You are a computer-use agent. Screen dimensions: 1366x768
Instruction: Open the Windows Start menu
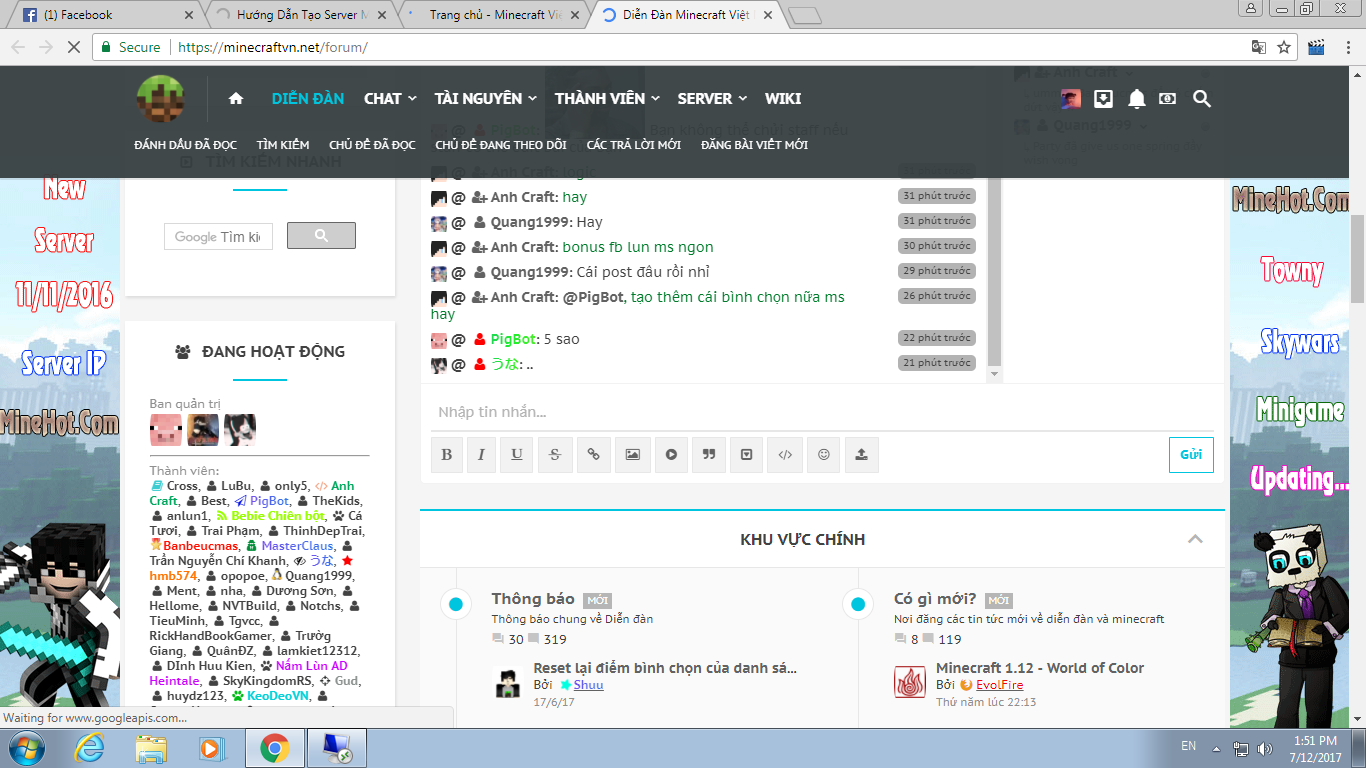[26, 748]
